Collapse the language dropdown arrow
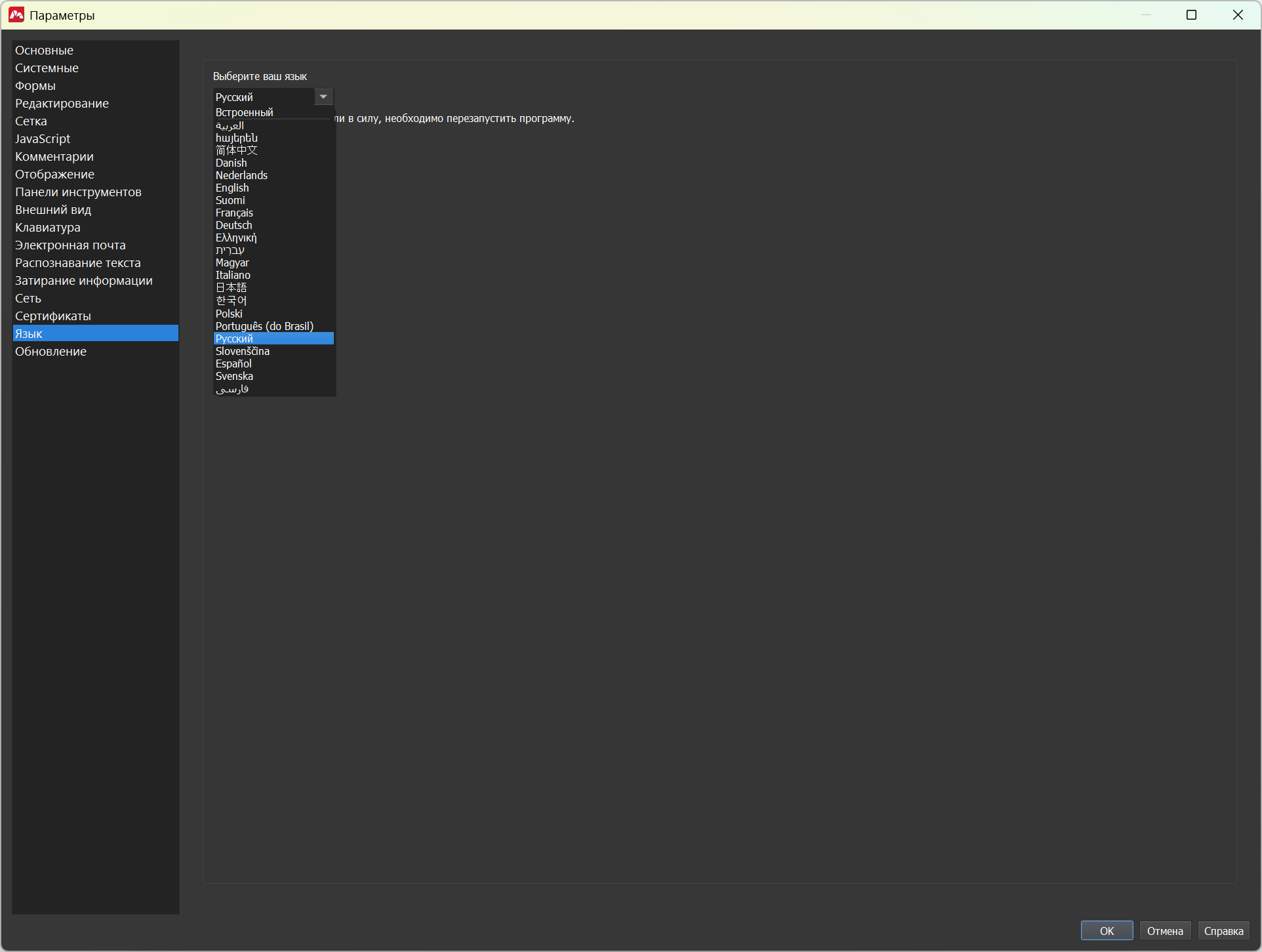This screenshot has width=1262, height=952. (x=323, y=96)
